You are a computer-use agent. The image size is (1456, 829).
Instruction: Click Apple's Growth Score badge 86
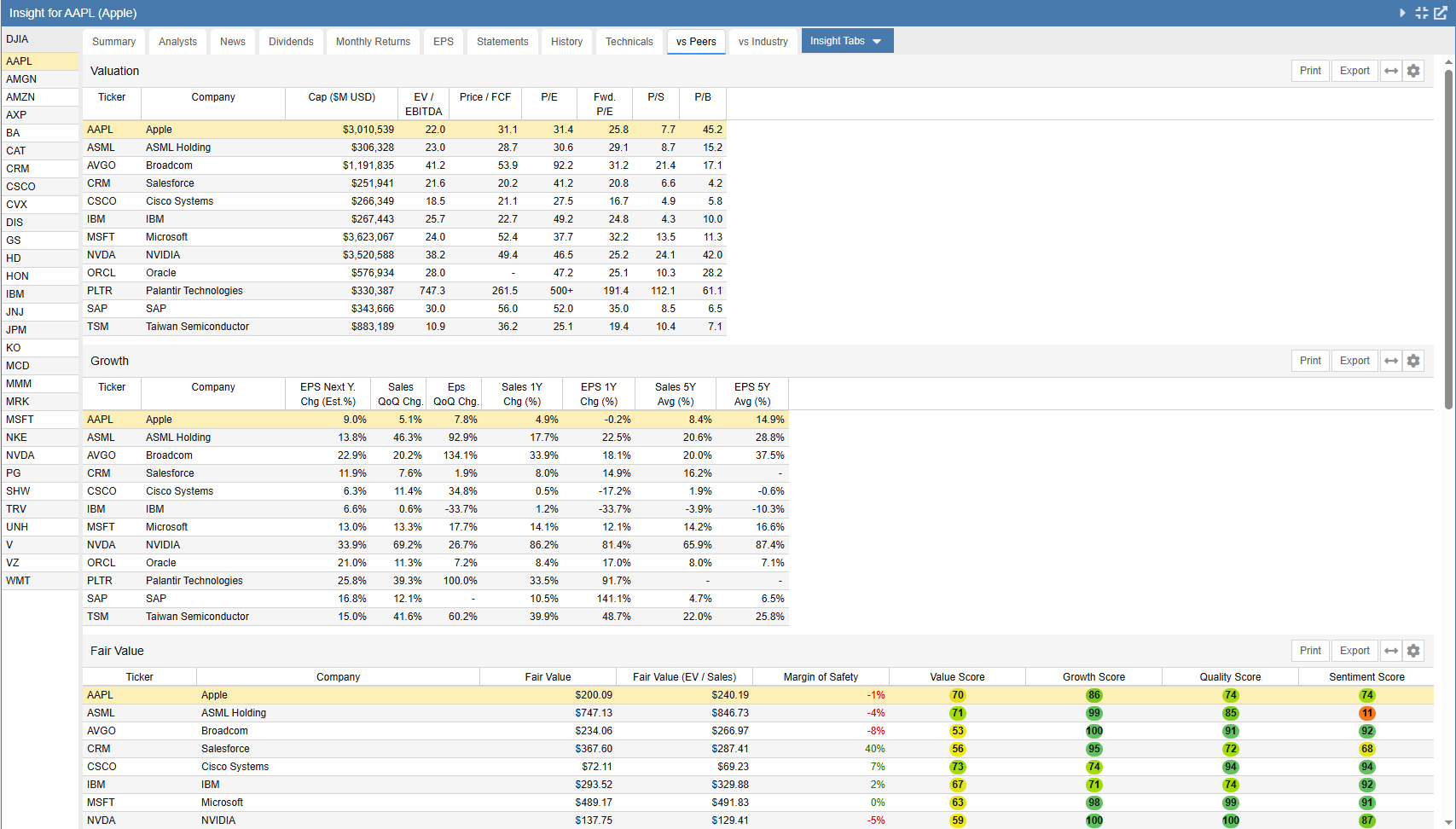(1094, 695)
